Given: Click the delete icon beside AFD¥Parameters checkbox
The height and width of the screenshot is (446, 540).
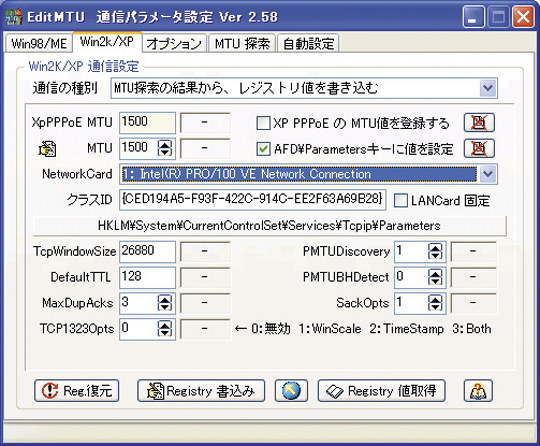Looking at the screenshot, I should click(x=479, y=148).
